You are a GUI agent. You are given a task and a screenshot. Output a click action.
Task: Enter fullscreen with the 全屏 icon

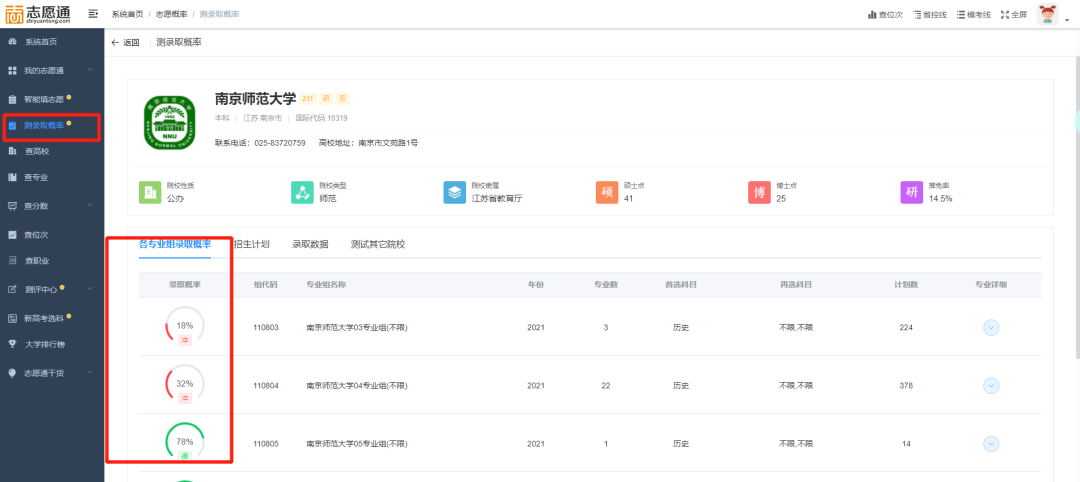click(x=1002, y=15)
